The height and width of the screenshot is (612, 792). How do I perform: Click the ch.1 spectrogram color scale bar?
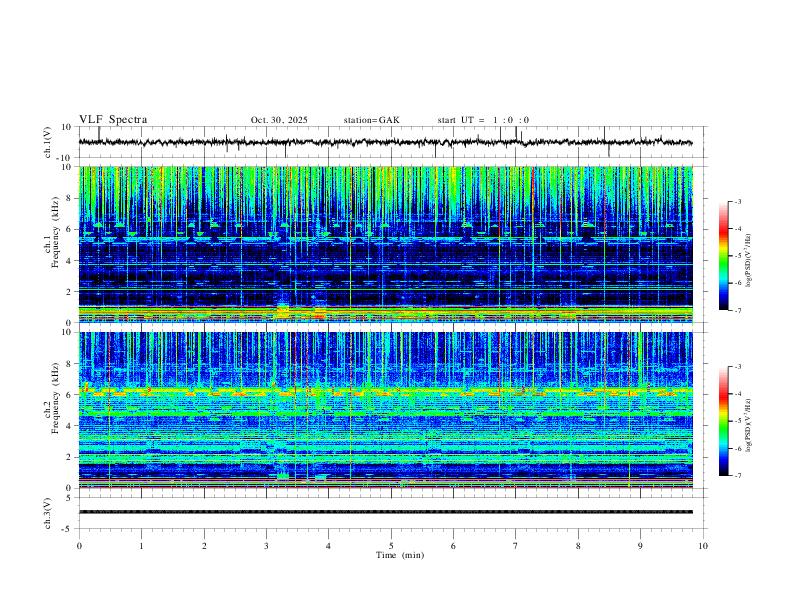click(723, 256)
